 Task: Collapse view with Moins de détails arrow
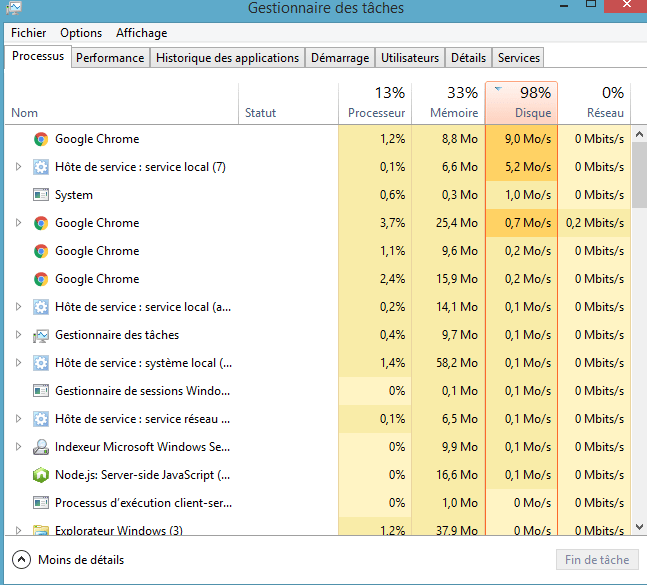[x=21, y=560]
